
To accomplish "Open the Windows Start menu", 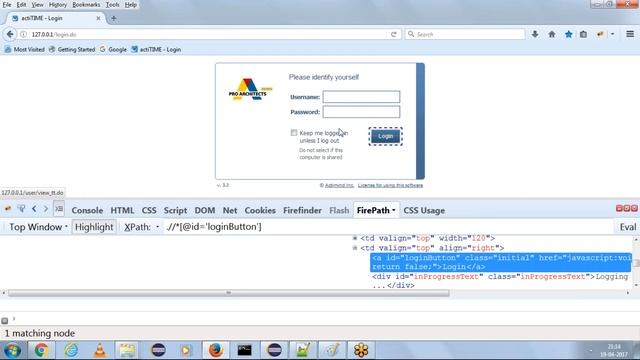I will (12, 350).
